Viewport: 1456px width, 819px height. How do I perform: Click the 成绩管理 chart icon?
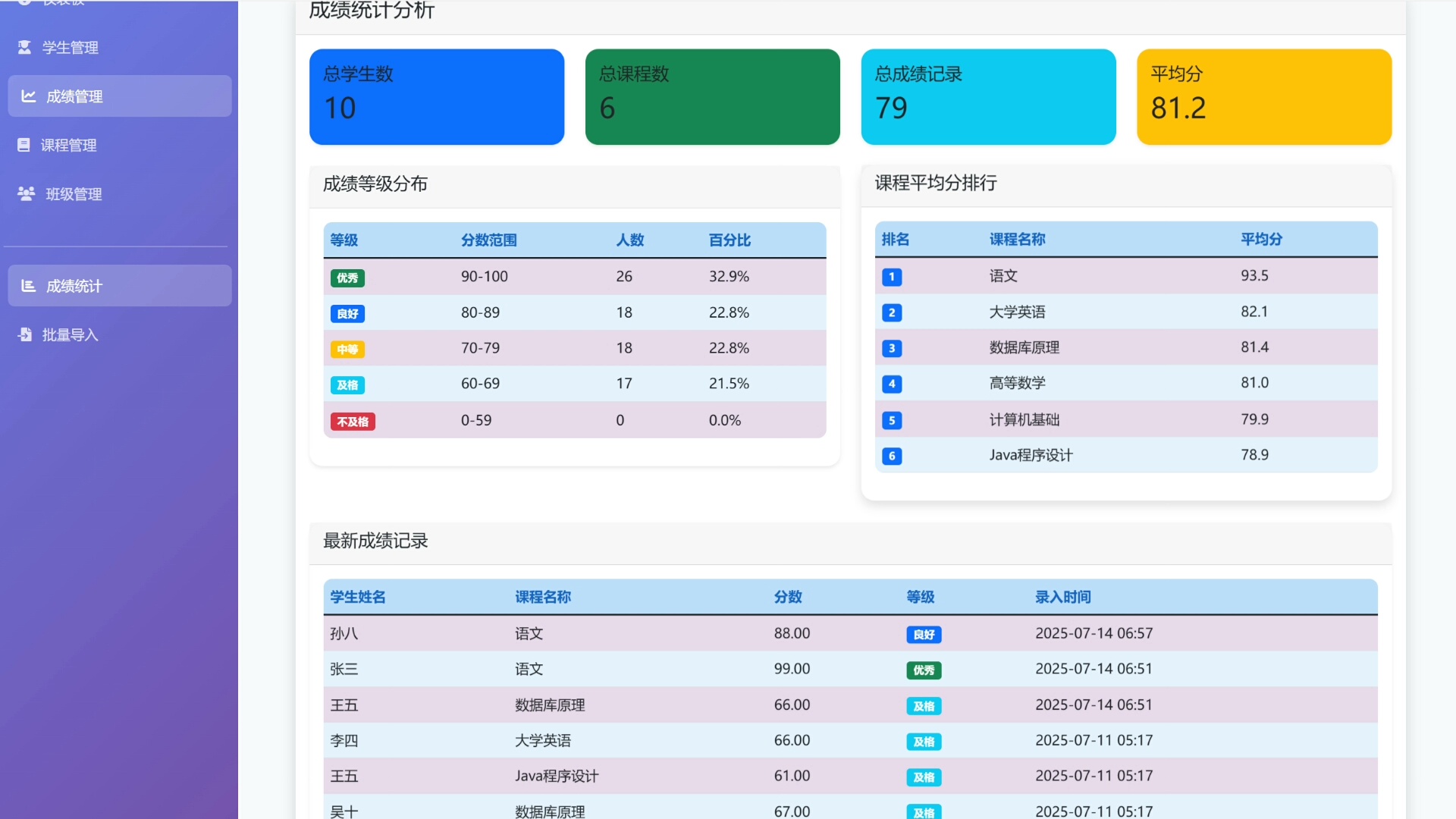coord(29,96)
